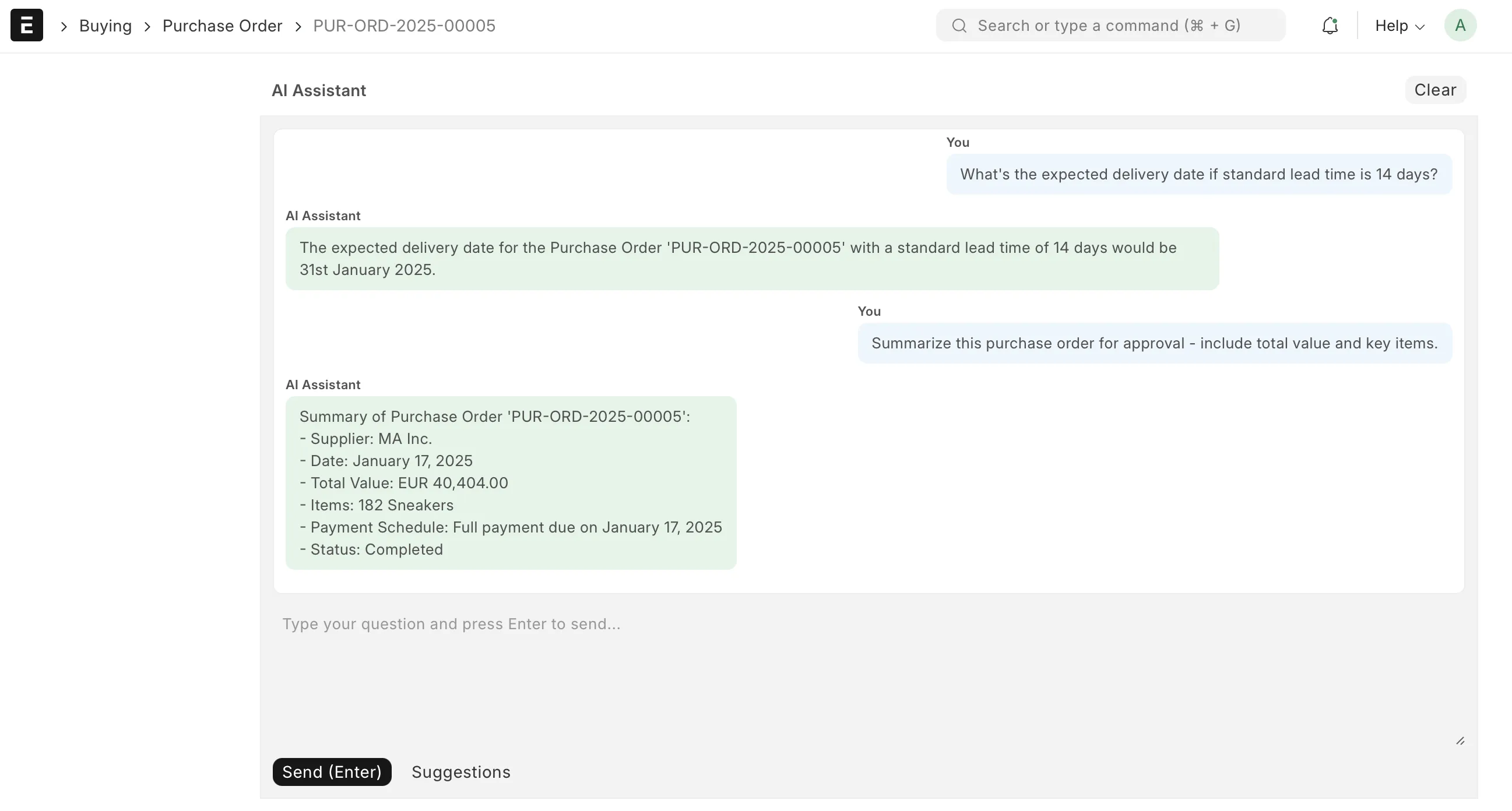The width and height of the screenshot is (1512, 811).
Task: Click the chevron before Buying breadcrumb
Action: 64,26
